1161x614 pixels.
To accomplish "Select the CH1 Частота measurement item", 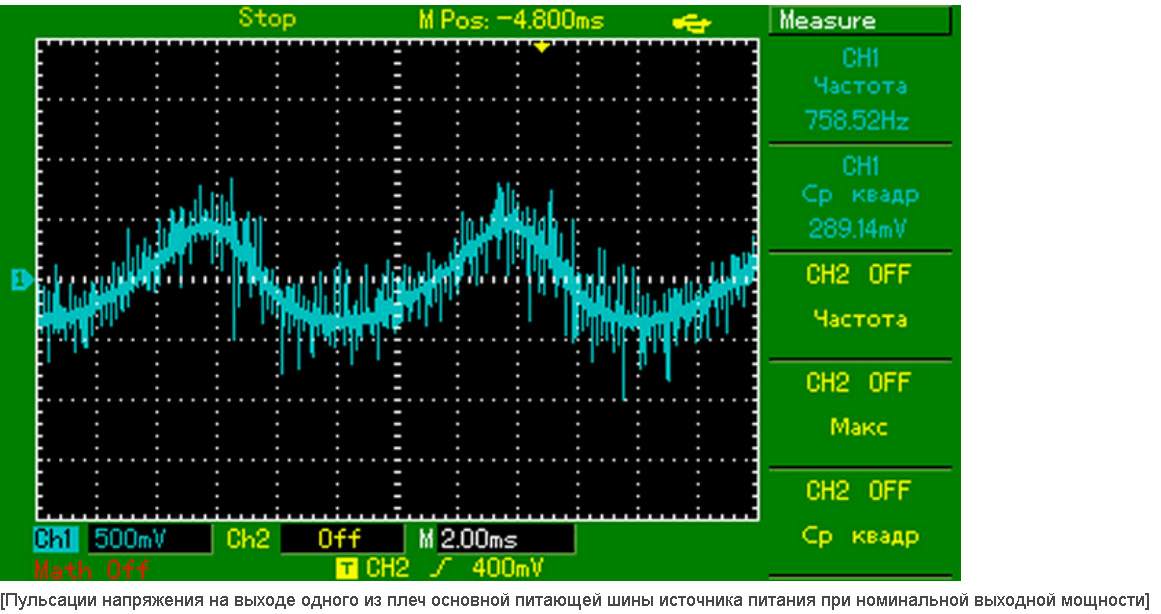I will (x=860, y=89).
